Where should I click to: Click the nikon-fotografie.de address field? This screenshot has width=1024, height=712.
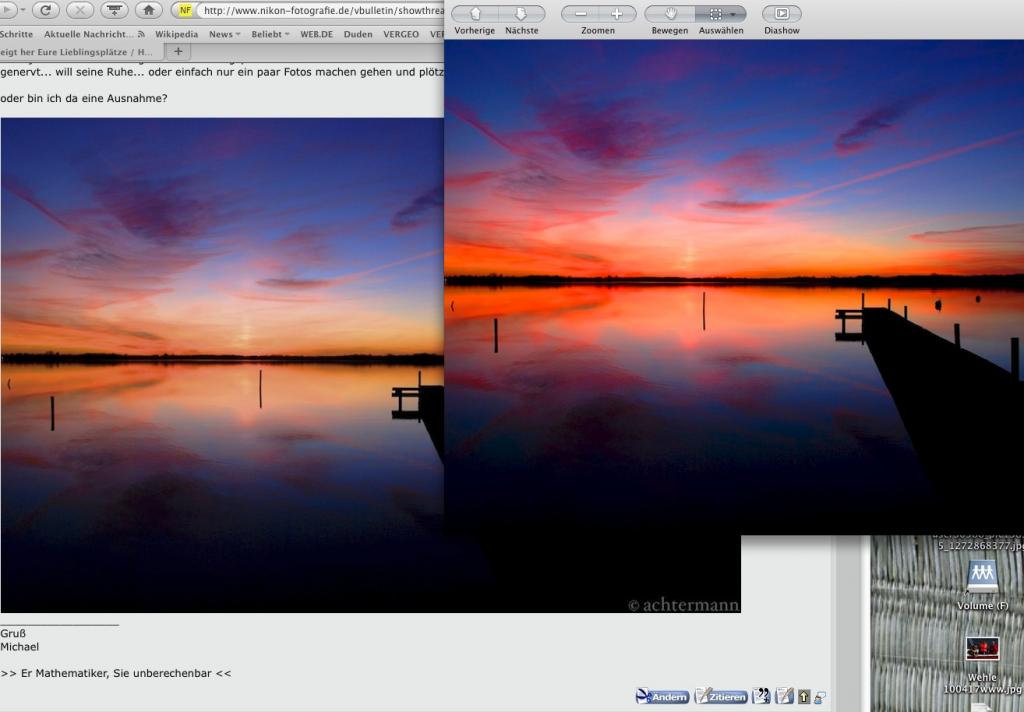(x=320, y=10)
